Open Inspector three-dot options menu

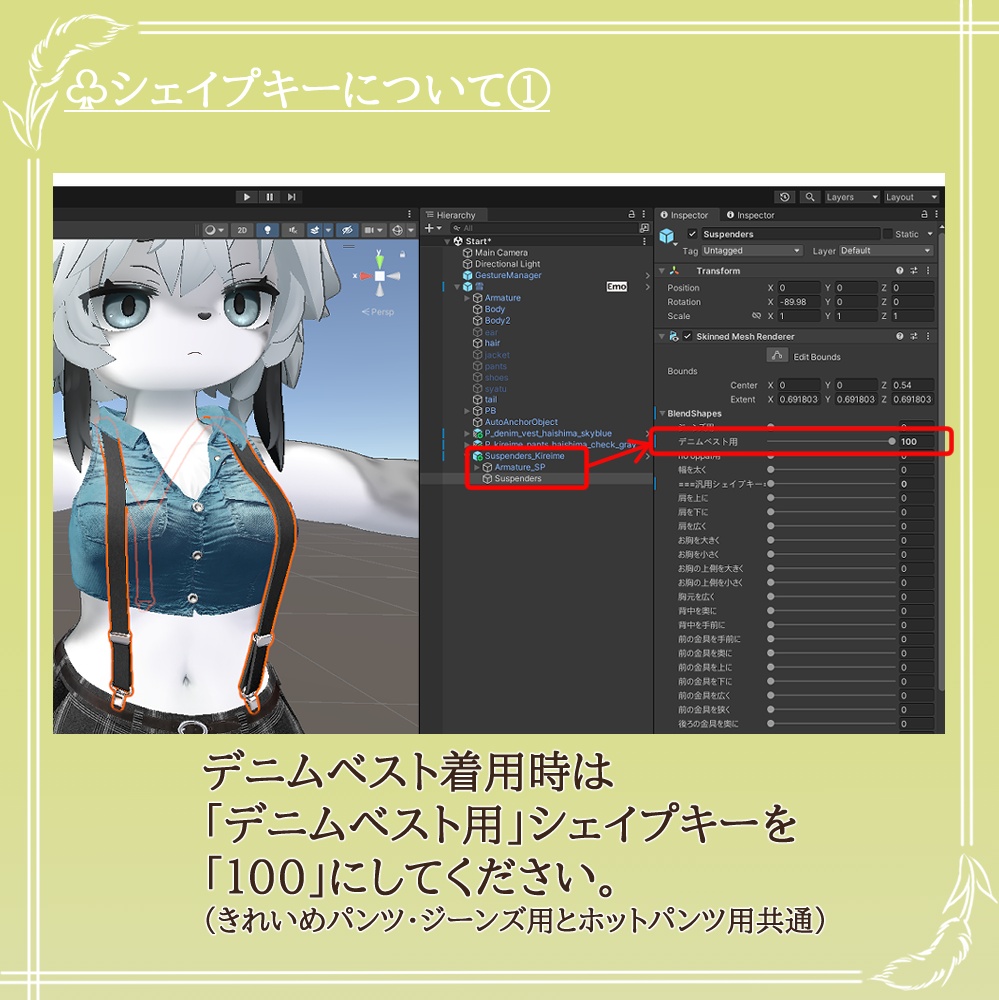936,214
